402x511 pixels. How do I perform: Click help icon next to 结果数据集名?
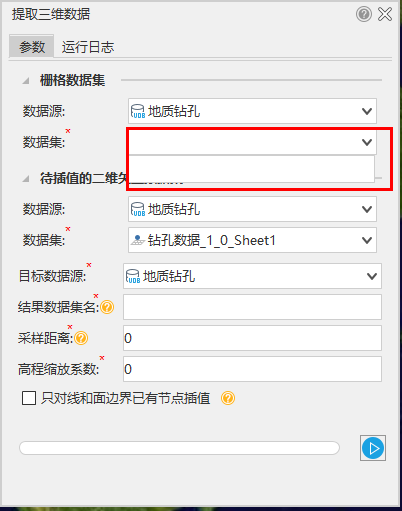pos(107,307)
